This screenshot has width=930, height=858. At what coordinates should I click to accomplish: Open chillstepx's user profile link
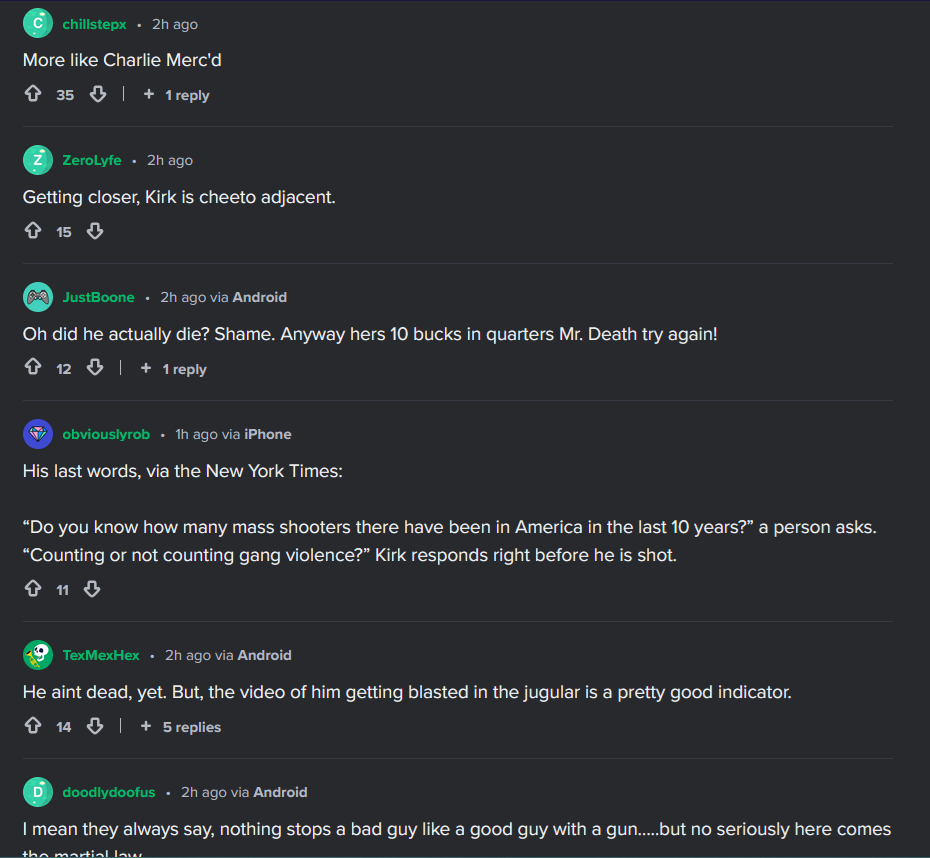point(94,24)
